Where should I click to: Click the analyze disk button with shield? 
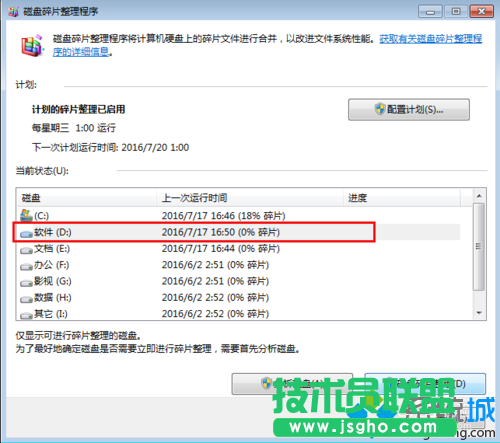pos(292,384)
